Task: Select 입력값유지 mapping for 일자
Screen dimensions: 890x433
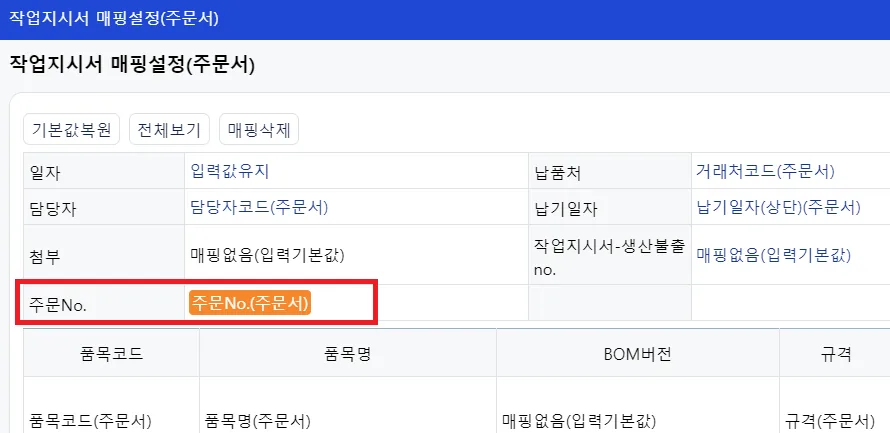Action: pos(230,171)
